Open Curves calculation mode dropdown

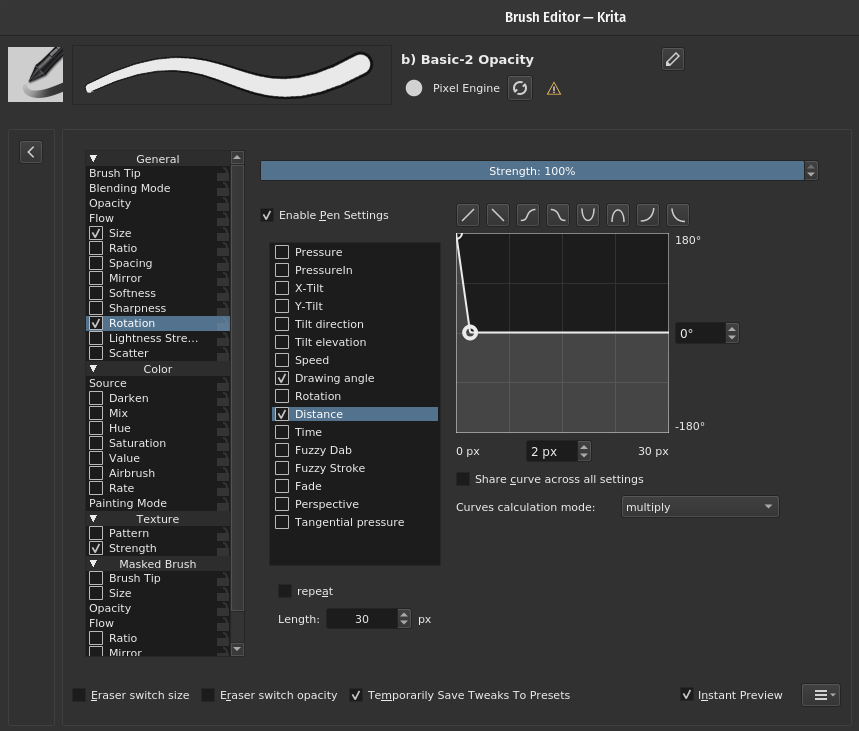click(699, 507)
